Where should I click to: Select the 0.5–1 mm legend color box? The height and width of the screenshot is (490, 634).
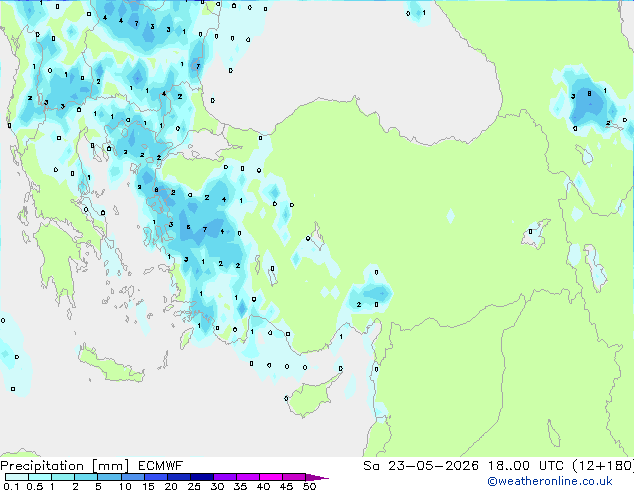click(x=40, y=477)
